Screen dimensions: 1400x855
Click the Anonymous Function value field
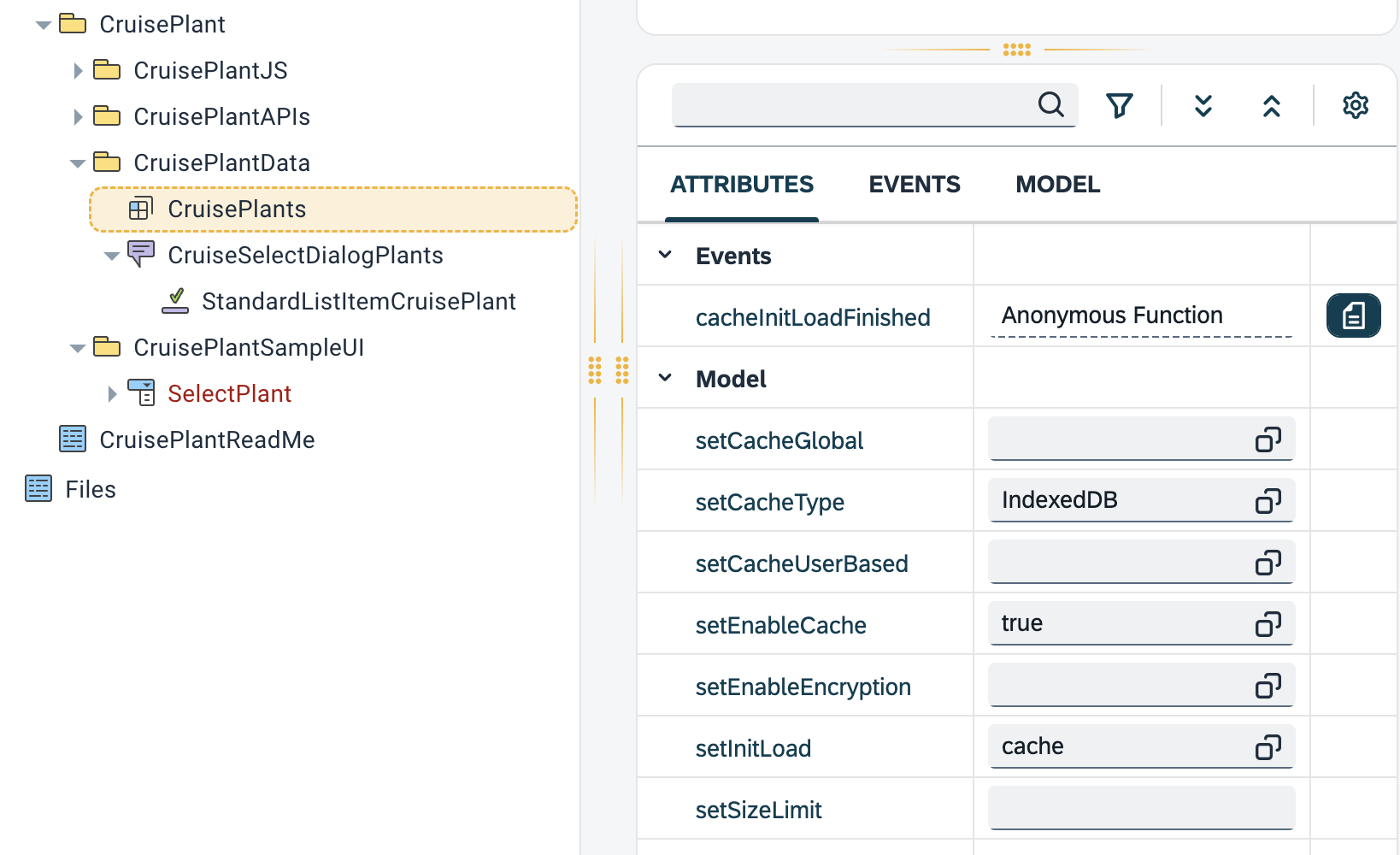(x=1141, y=316)
